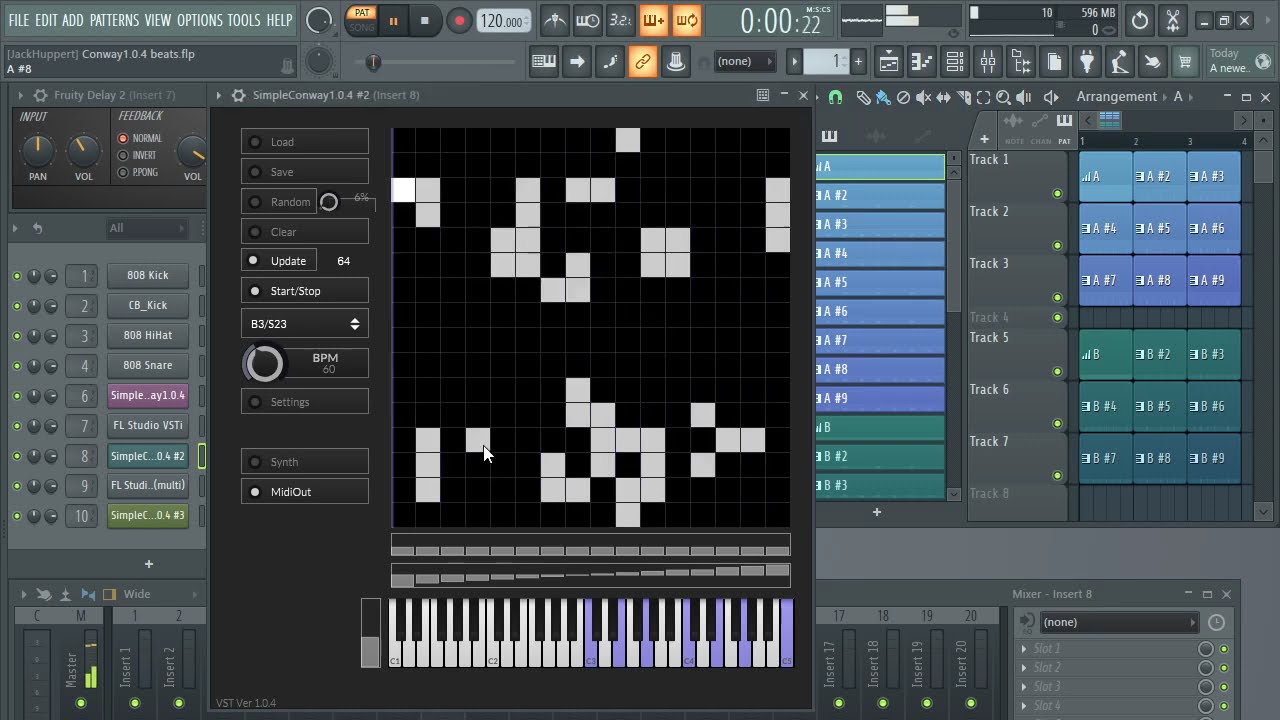The width and height of the screenshot is (1280, 720).
Task: Open SimpleConway plugin gear options
Action: point(238,95)
